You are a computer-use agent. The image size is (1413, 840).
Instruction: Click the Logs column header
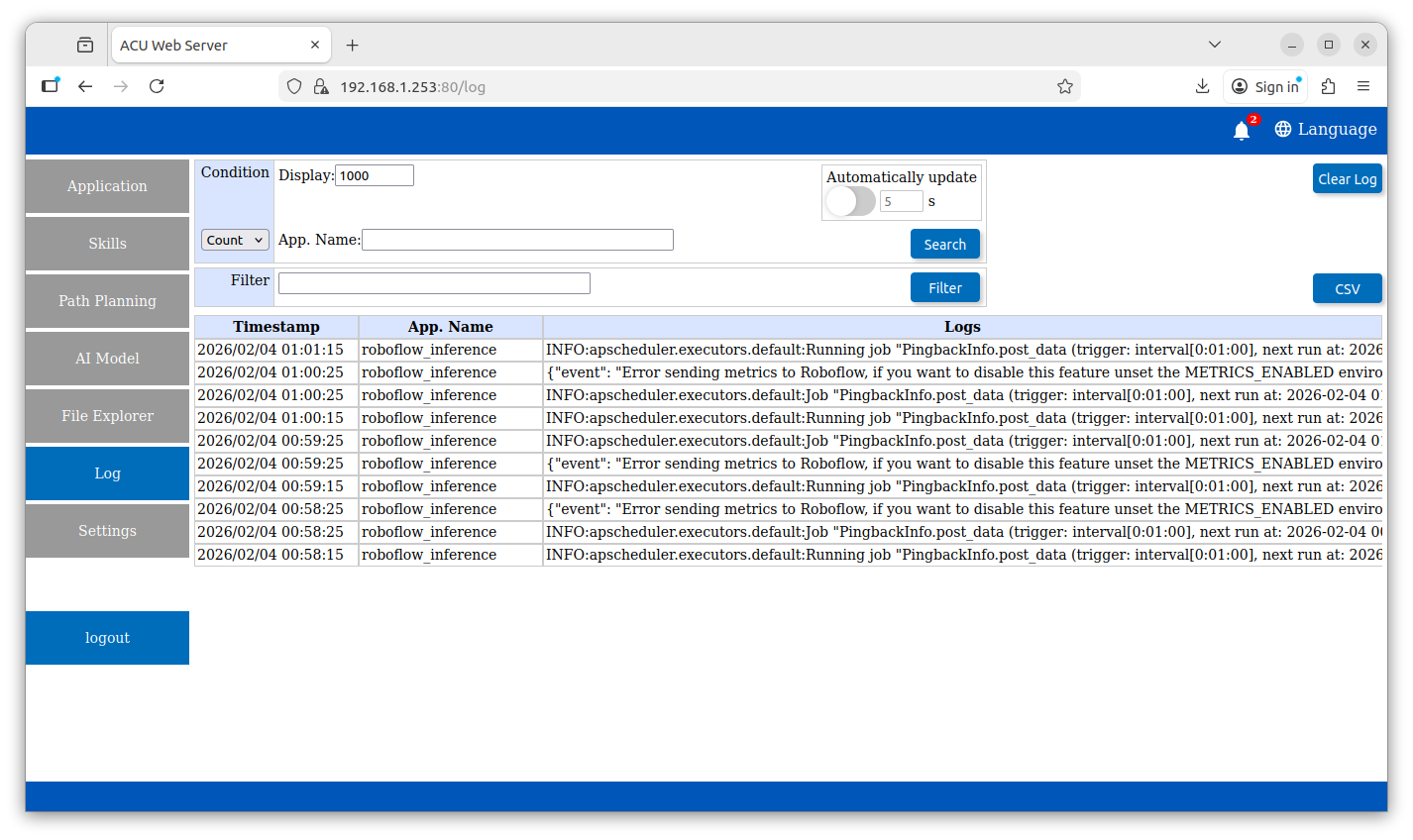click(x=962, y=327)
